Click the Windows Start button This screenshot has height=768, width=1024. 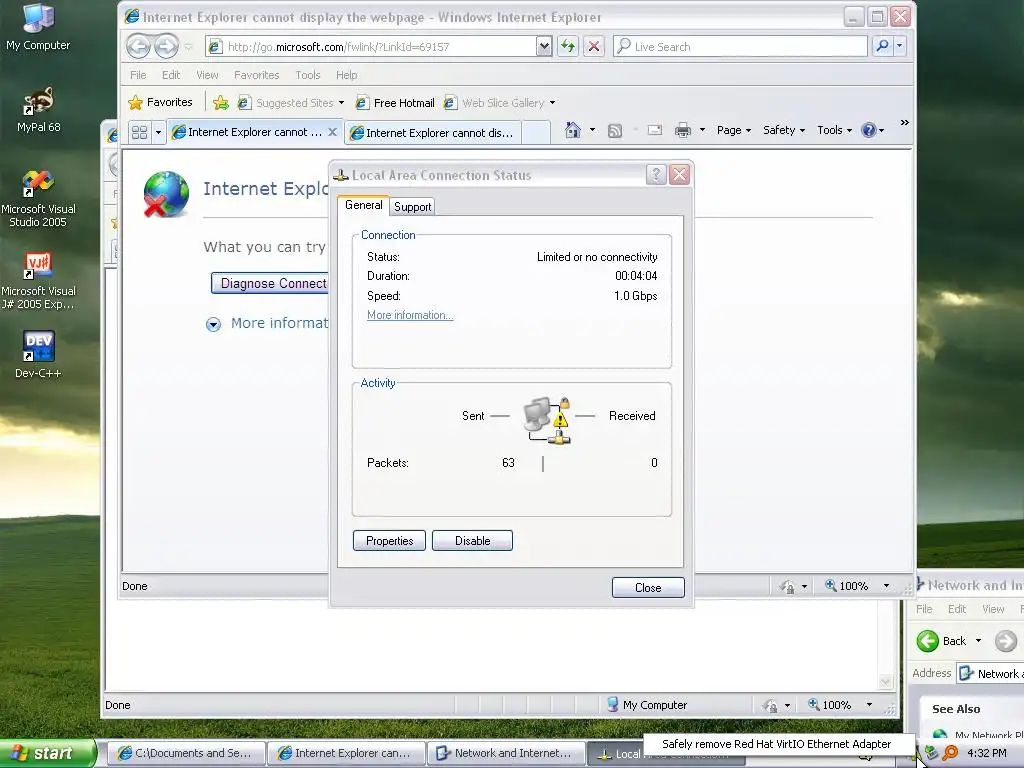click(47, 753)
